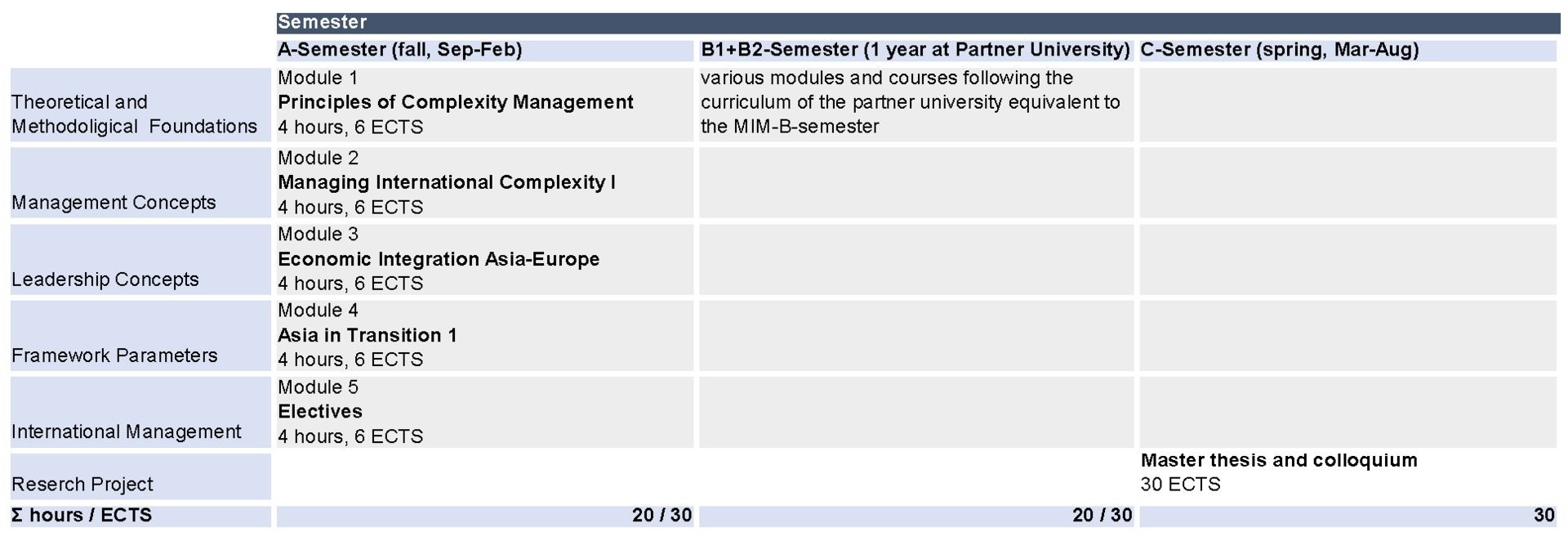Viewport: 1568px width, 541px height.
Task: Select the A-Semester (fall, Sep-Feb) column header
Action: coord(485,50)
